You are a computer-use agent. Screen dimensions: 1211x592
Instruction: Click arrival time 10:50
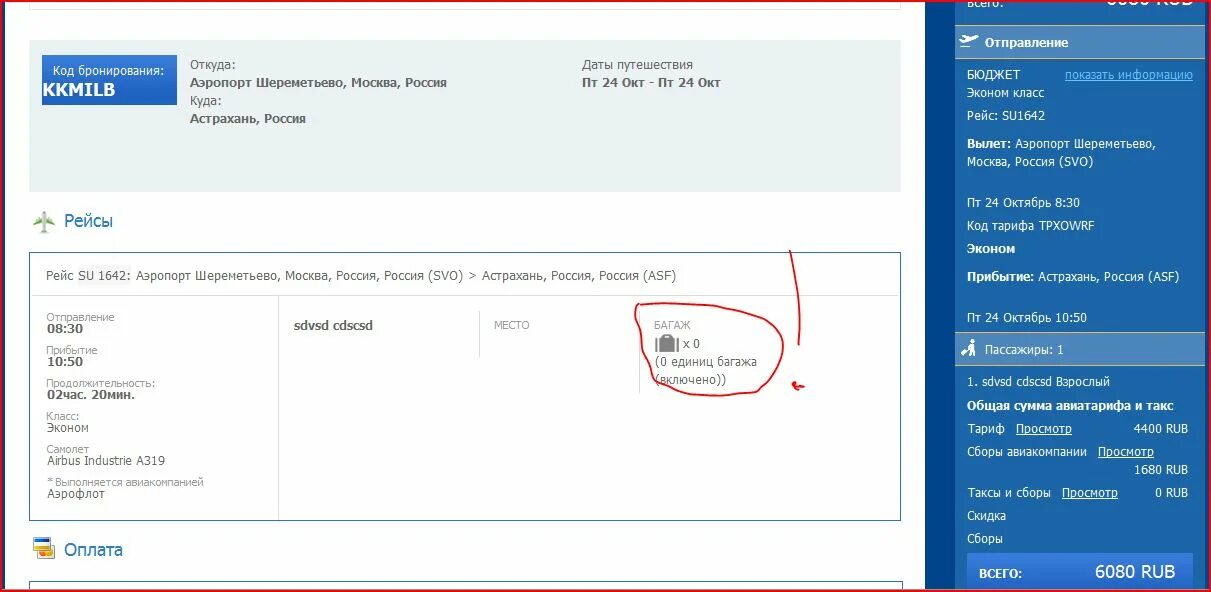pos(65,362)
